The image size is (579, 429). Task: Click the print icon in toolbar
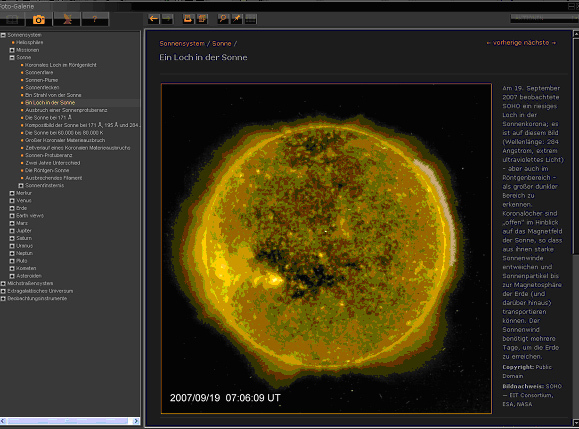coord(188,19)
